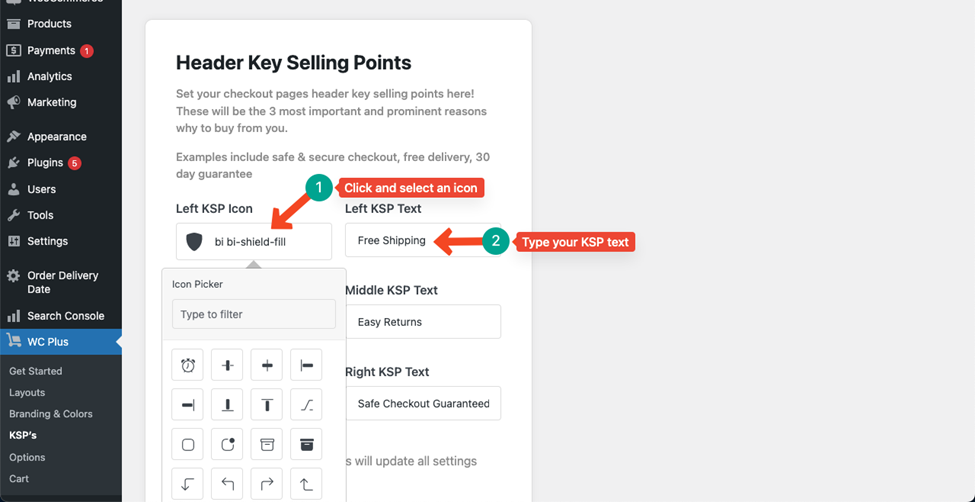Edit the Left KSP Text field
This screenshot has width=975, height=502.
click(423, 240)
